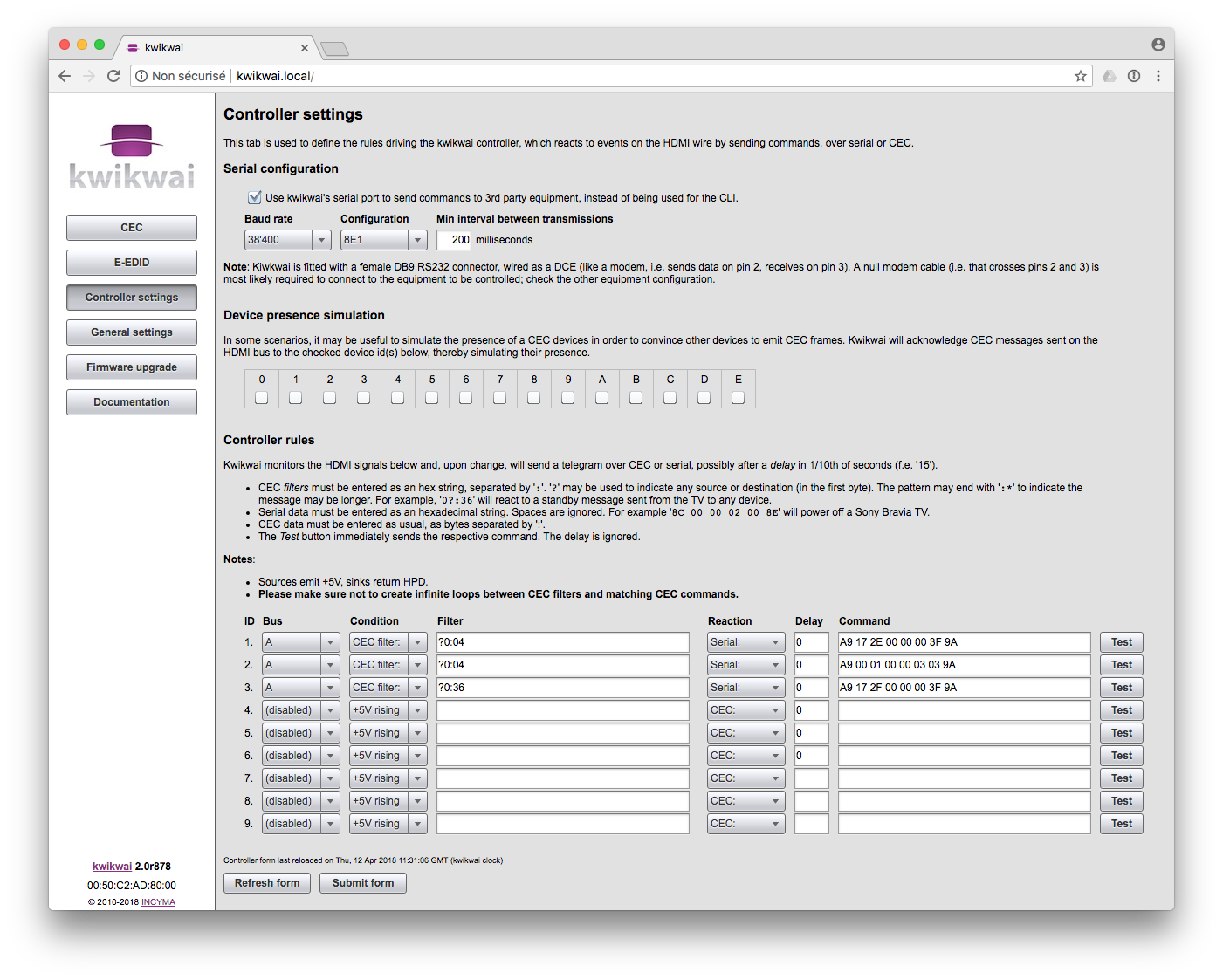Open the E-EDID section
The width and height of the screenshot is (1223, 980).
coord(132,263)
